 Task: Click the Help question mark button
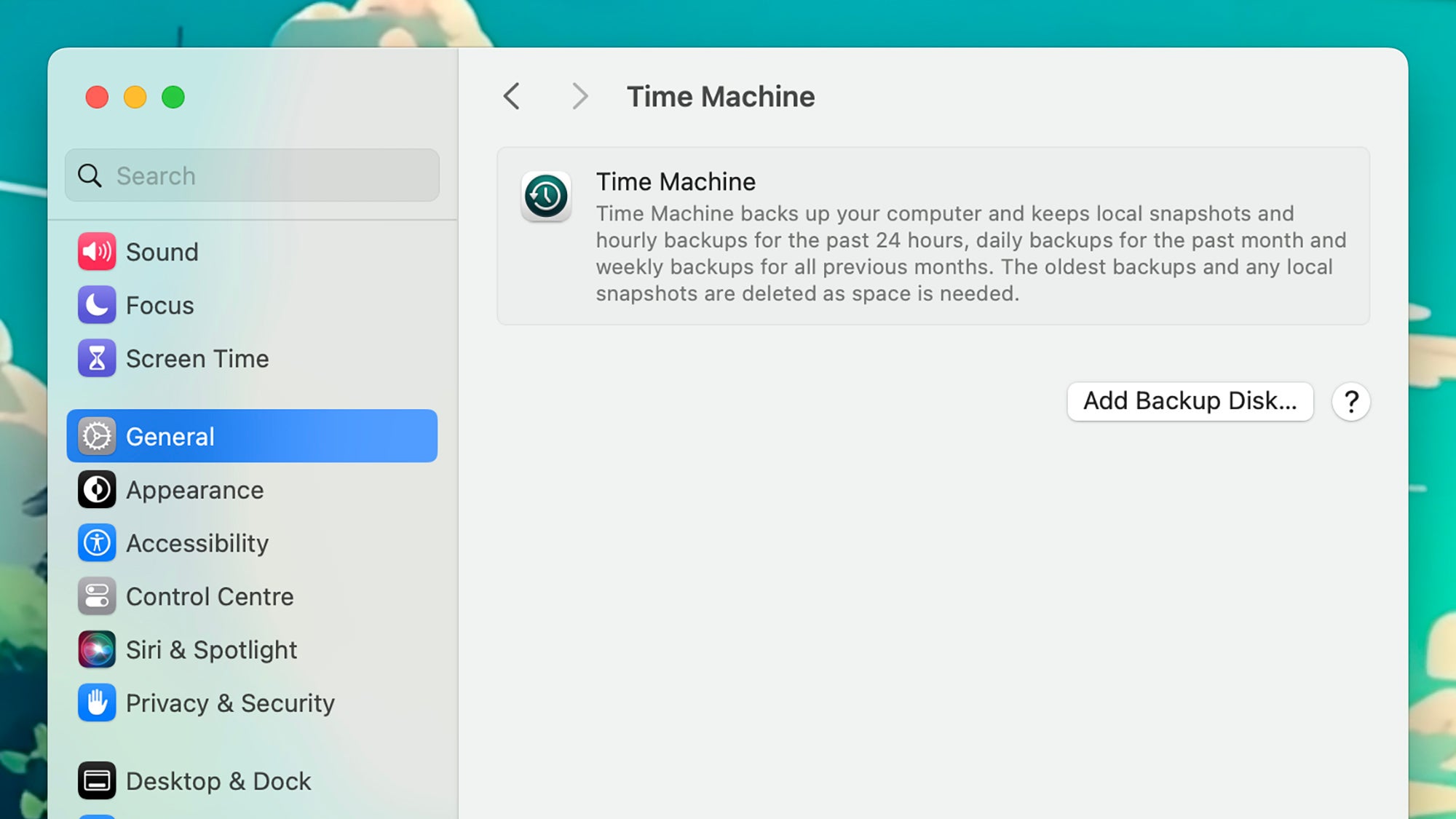point(1351,401)
